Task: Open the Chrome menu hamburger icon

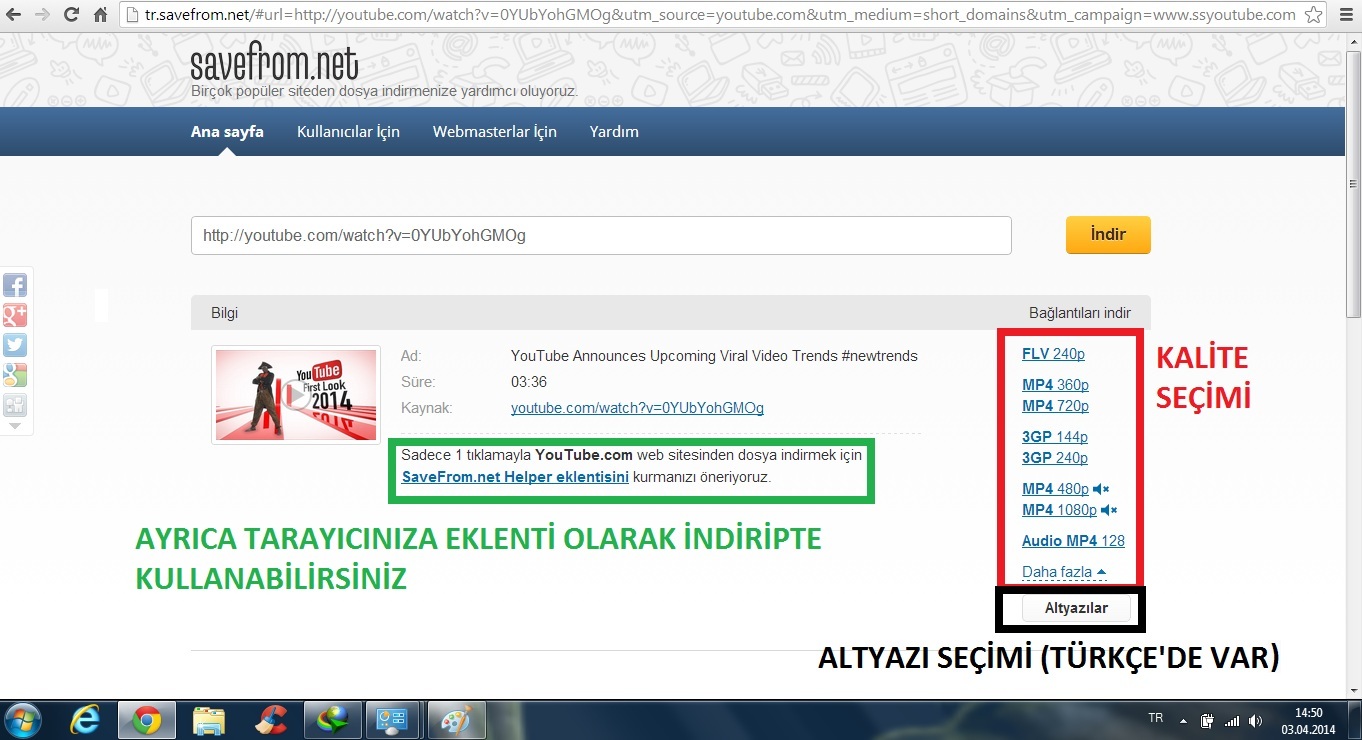Action: pos(1345,16)
